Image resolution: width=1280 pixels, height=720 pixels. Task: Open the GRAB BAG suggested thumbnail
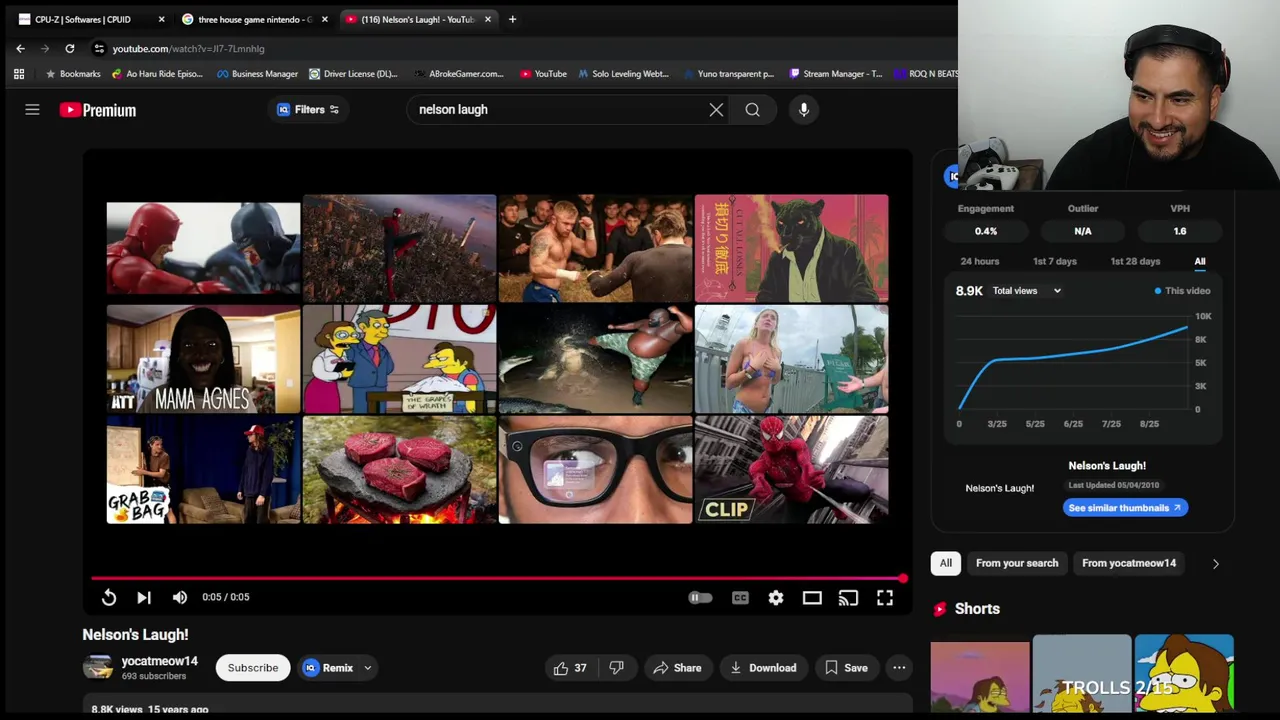point(203,470)
